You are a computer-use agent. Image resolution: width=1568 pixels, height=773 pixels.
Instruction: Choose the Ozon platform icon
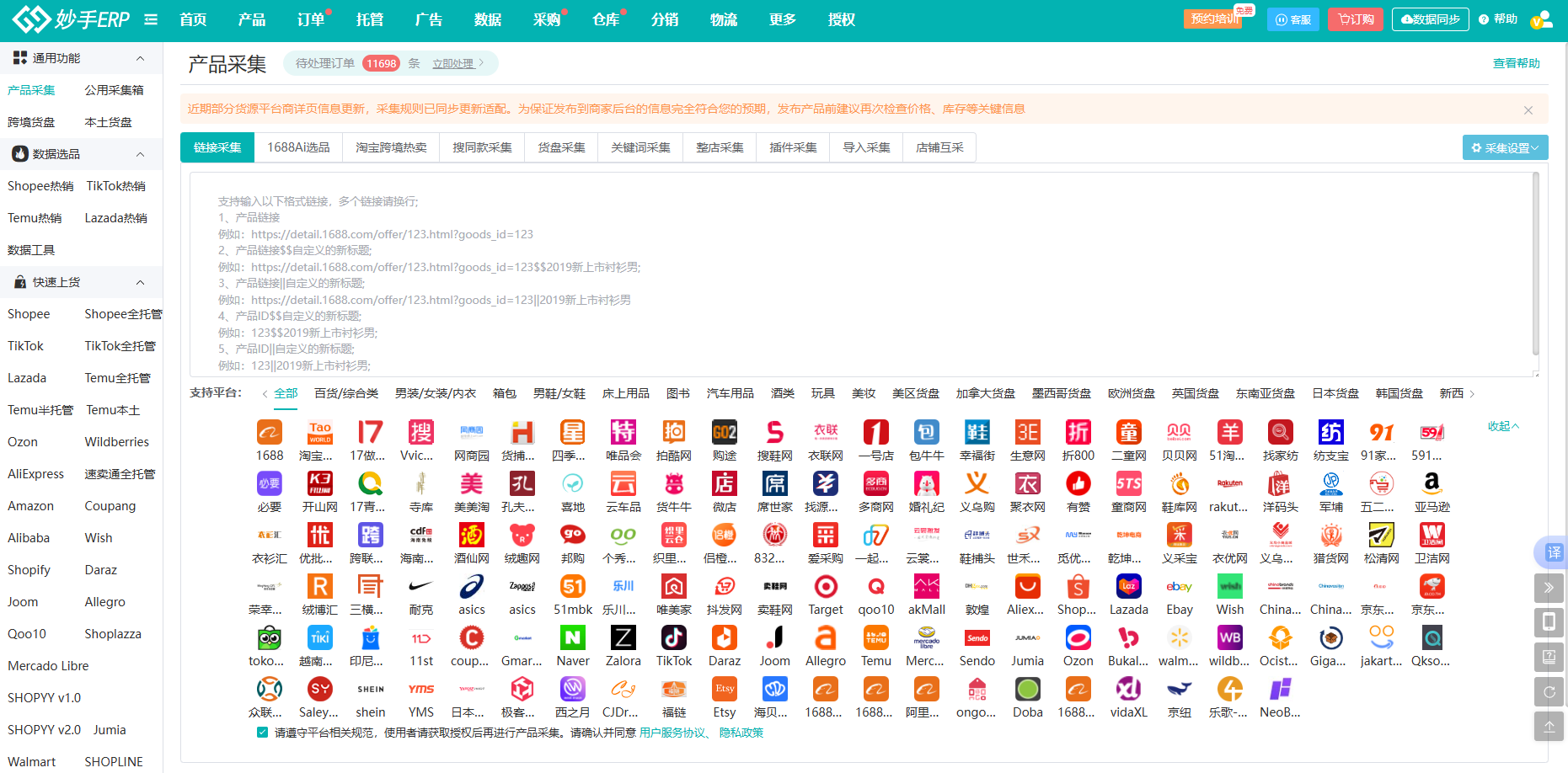click(x=1078, y=638)
